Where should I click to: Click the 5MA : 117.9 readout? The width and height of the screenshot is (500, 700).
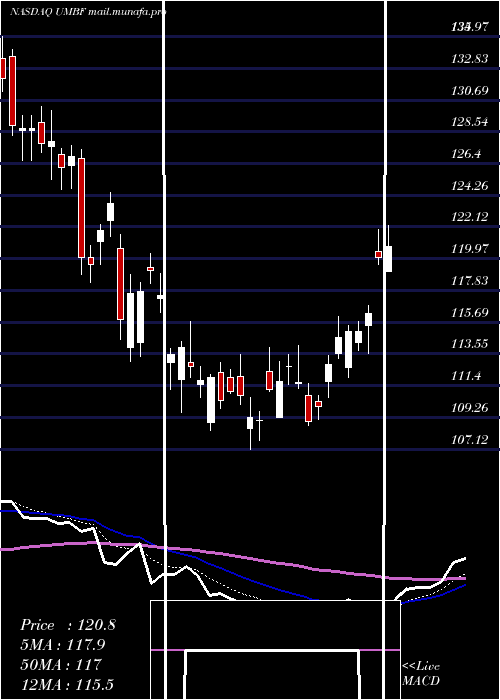[65, 645]
